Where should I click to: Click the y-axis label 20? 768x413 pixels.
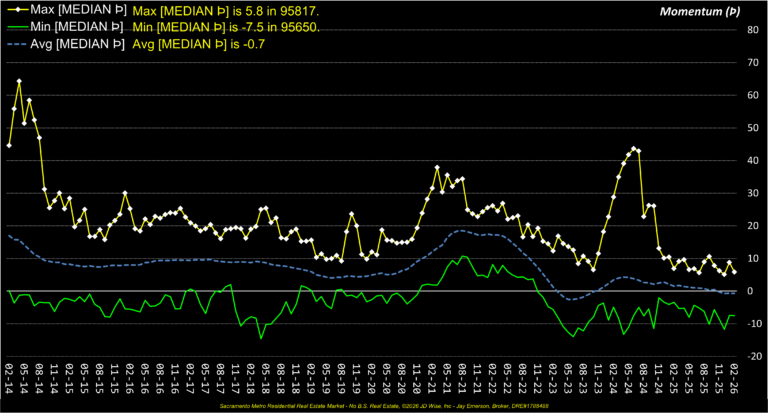click(x=753, y=226)
